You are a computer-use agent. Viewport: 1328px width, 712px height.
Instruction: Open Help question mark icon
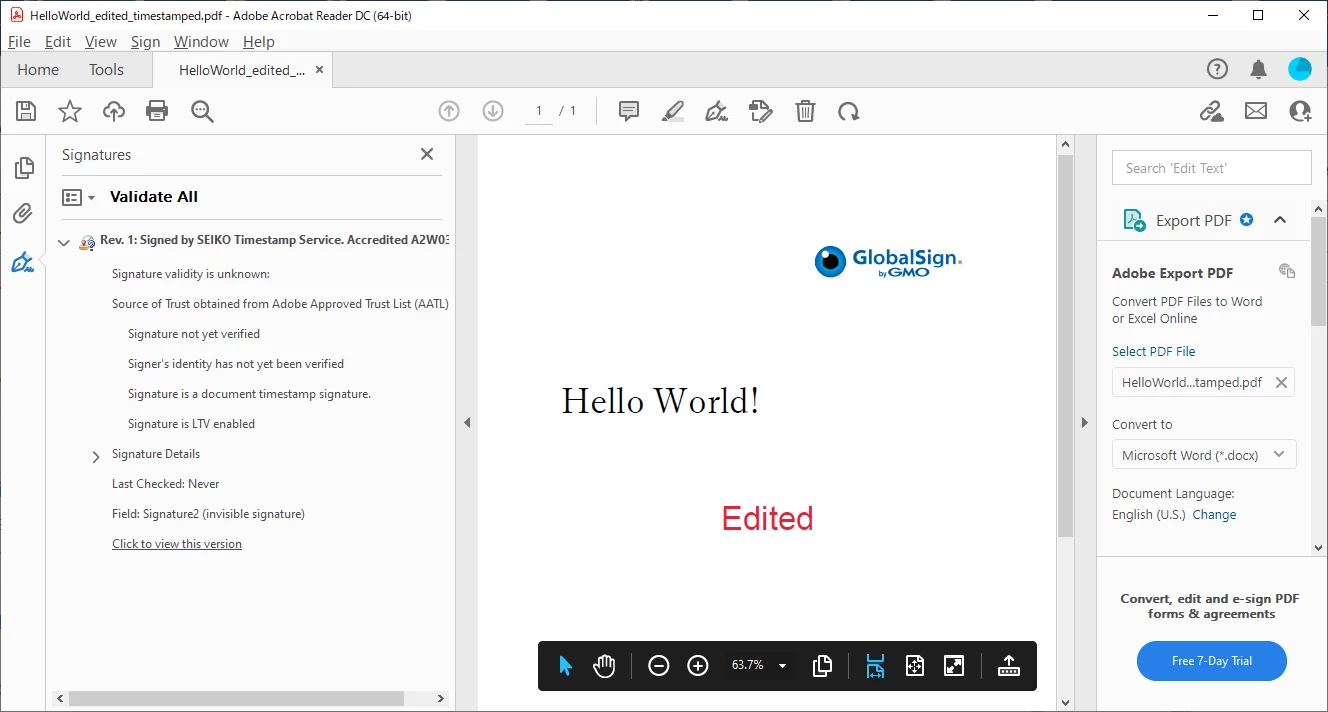1217,69
